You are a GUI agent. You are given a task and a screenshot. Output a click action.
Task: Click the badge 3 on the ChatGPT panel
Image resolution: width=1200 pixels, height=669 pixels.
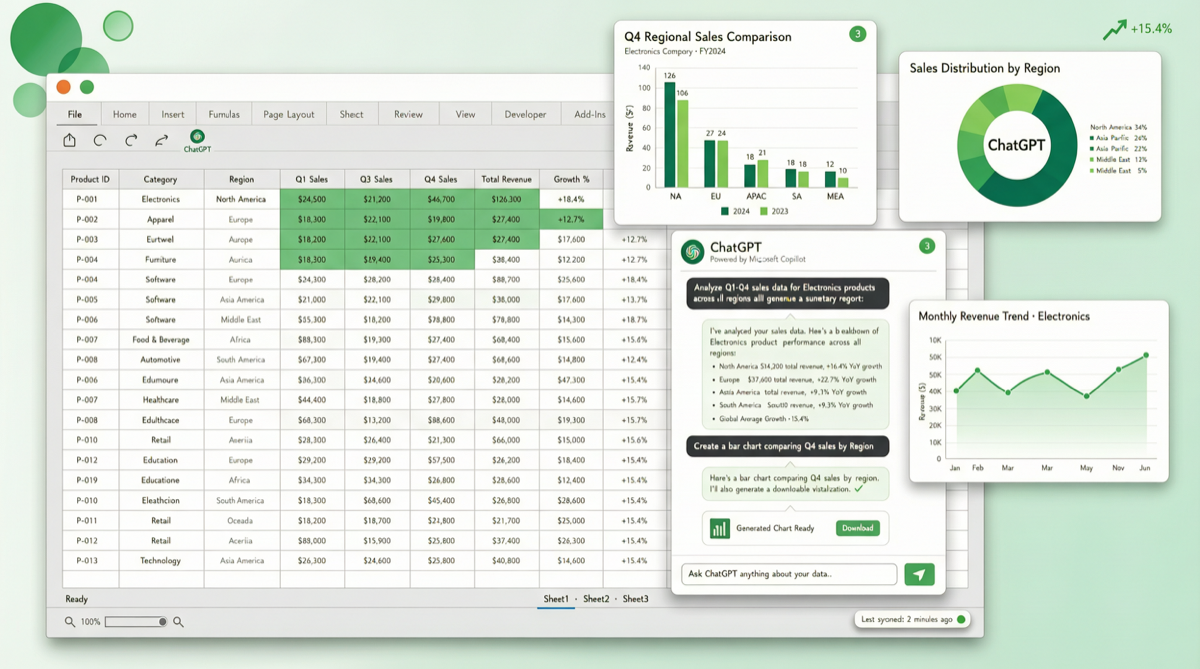point(926,246)
